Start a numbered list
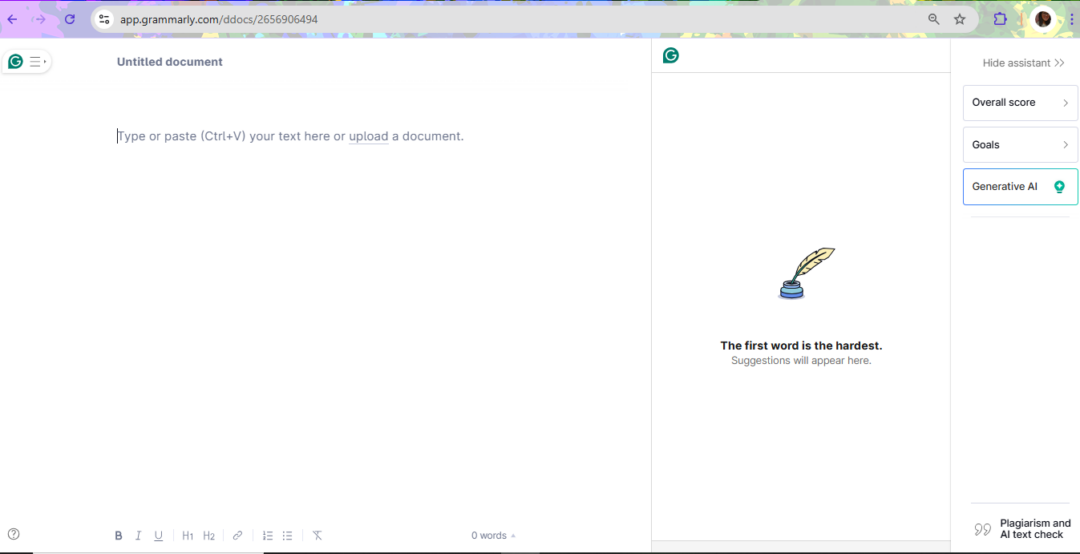This screenshot has height=554, width=1080. click(x=267, y=536)
